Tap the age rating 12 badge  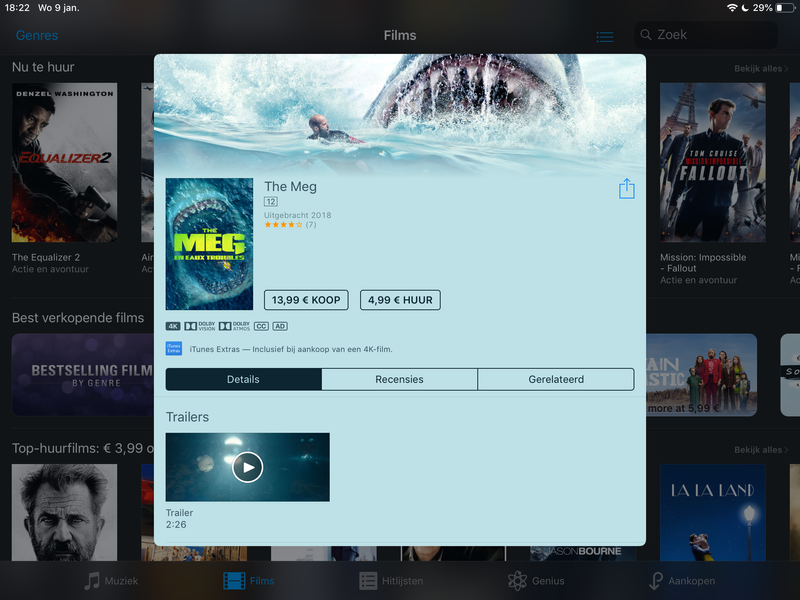click(x=271, y=202)
